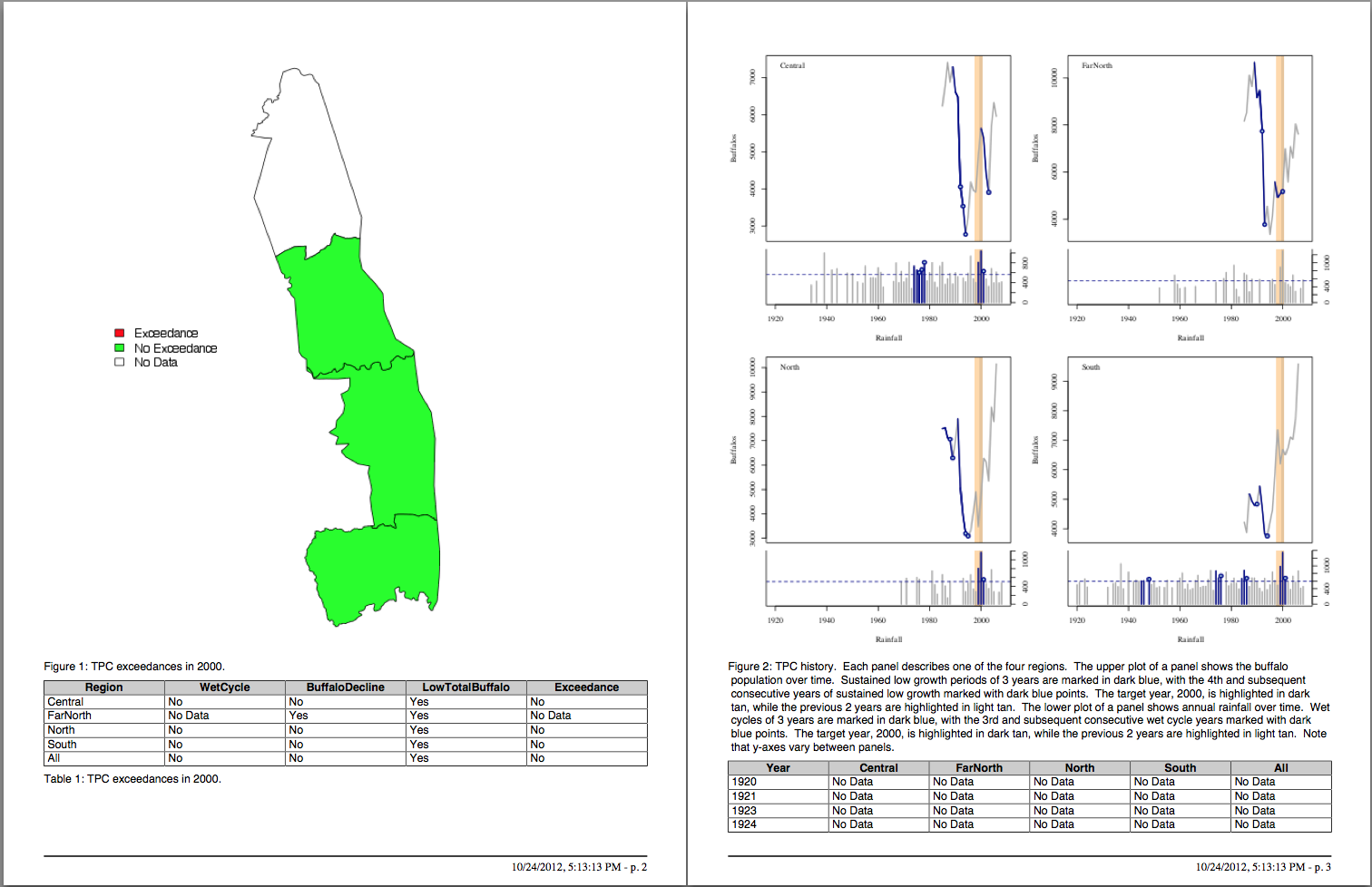Click the 'Figure 1: TPC exceedances in 2000.' caption

pyautogui.click(x=134, y=666)
